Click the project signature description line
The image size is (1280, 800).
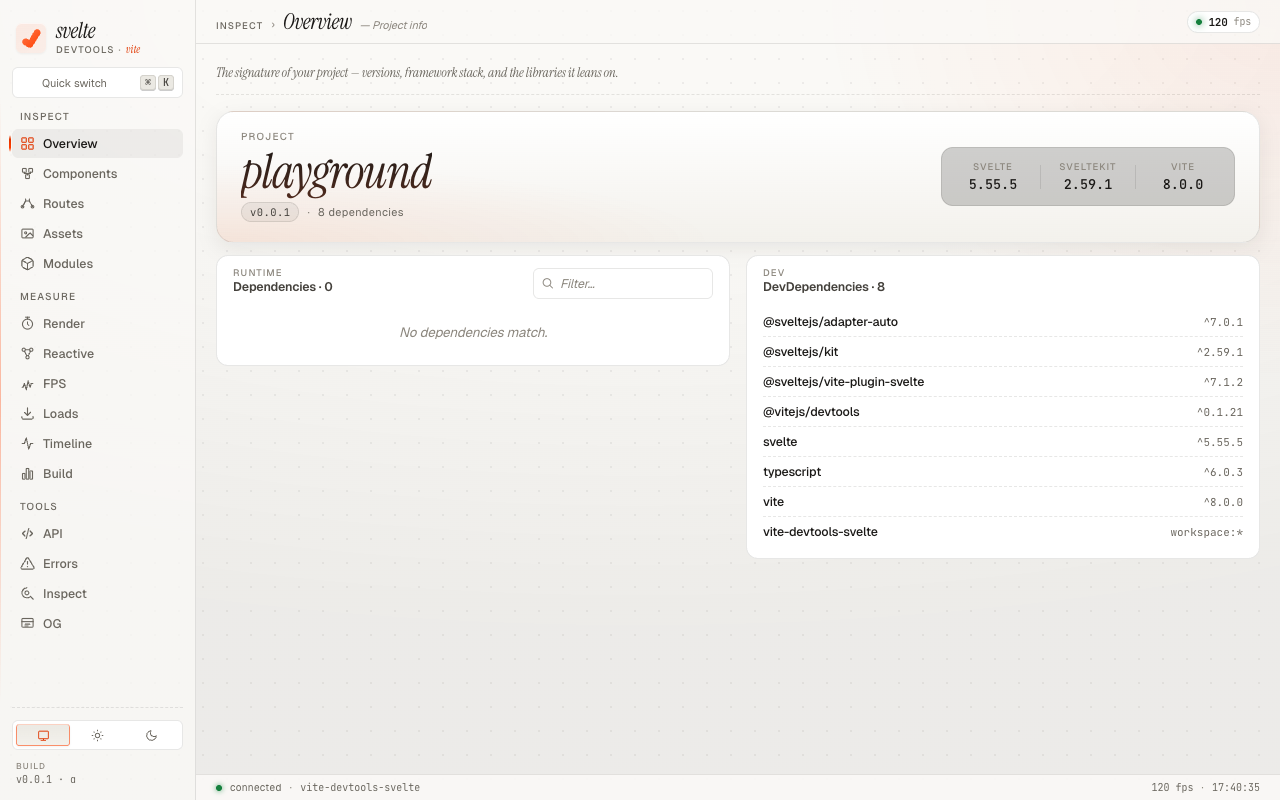pyautogui.click(x=417, y=73)
